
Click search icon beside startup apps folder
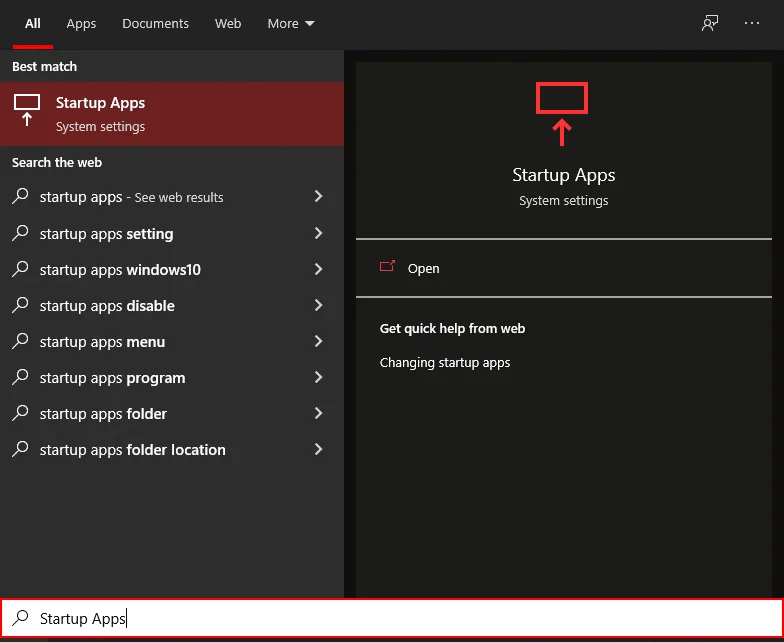(x=20, y=413)
